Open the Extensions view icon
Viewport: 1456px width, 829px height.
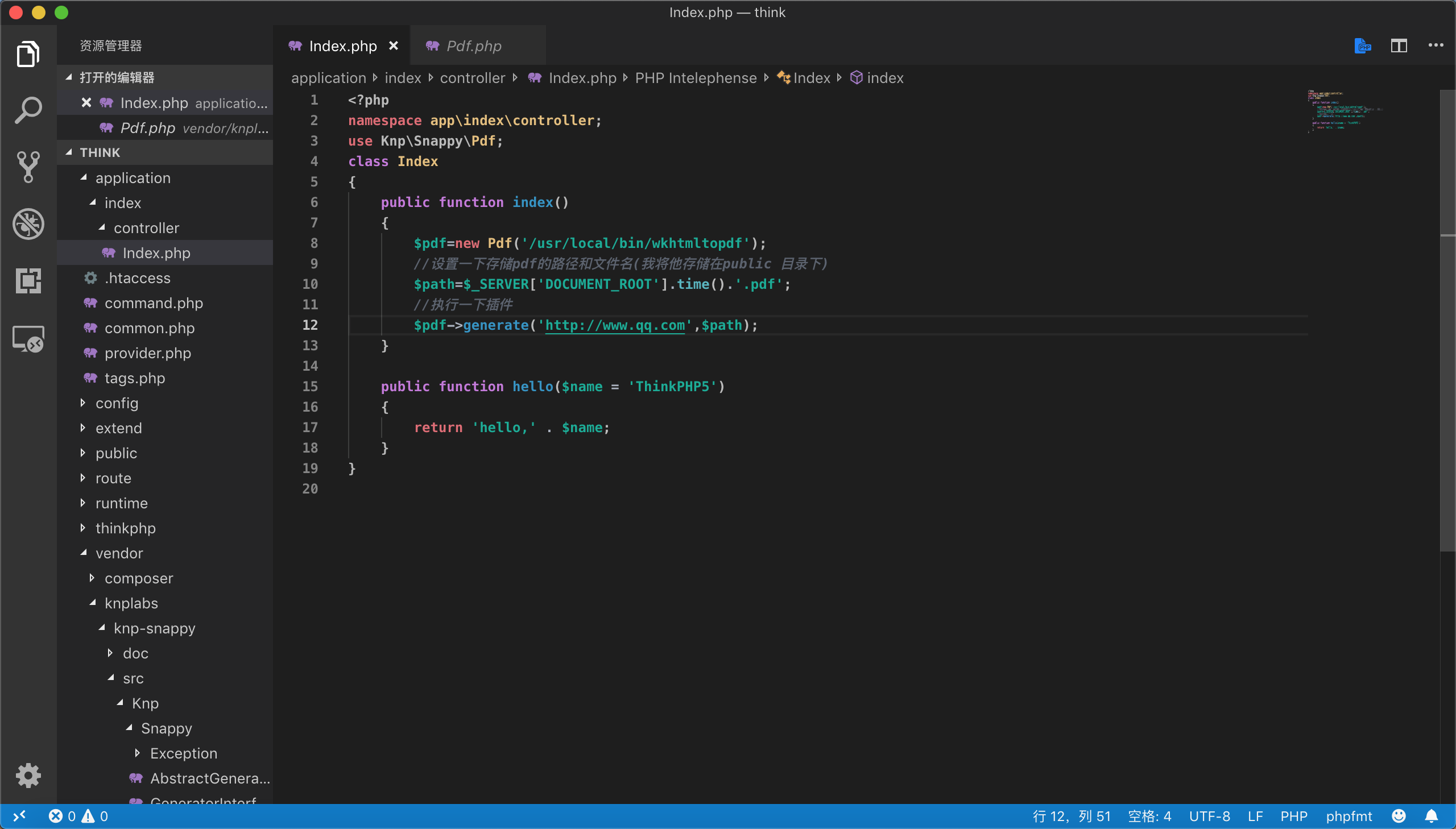[x=28, y=281]
